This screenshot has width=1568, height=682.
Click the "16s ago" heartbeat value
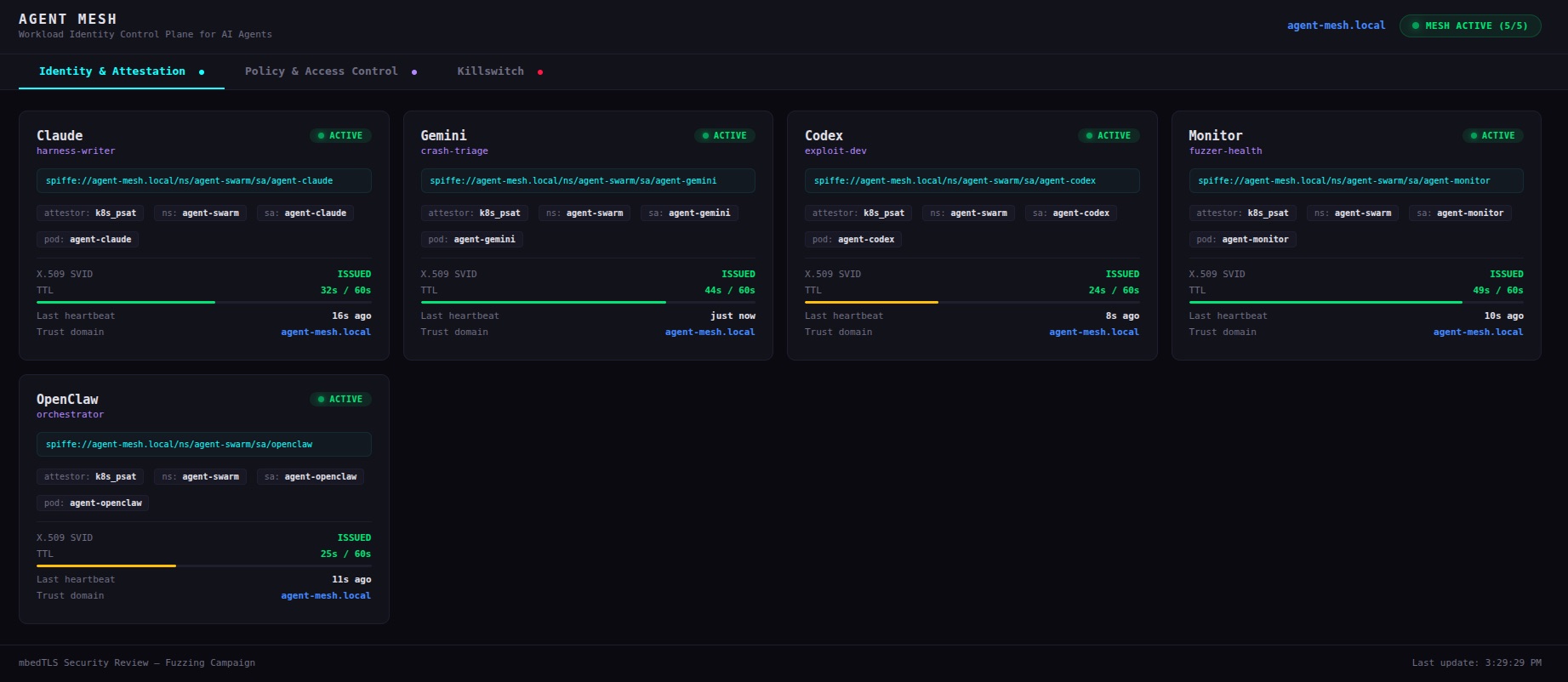click(351, 316)
